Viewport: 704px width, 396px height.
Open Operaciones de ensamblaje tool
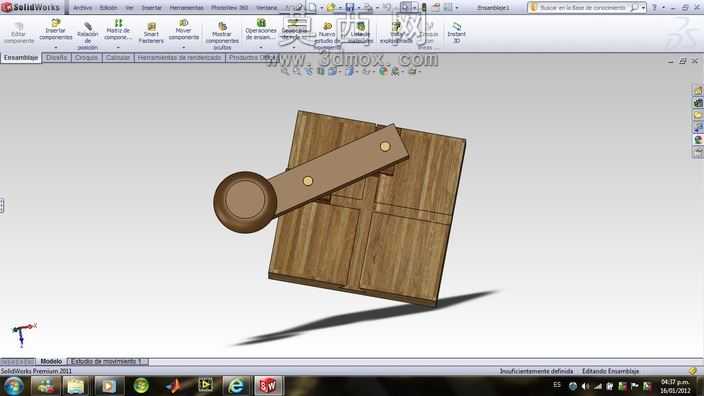(x=261, y=30)
